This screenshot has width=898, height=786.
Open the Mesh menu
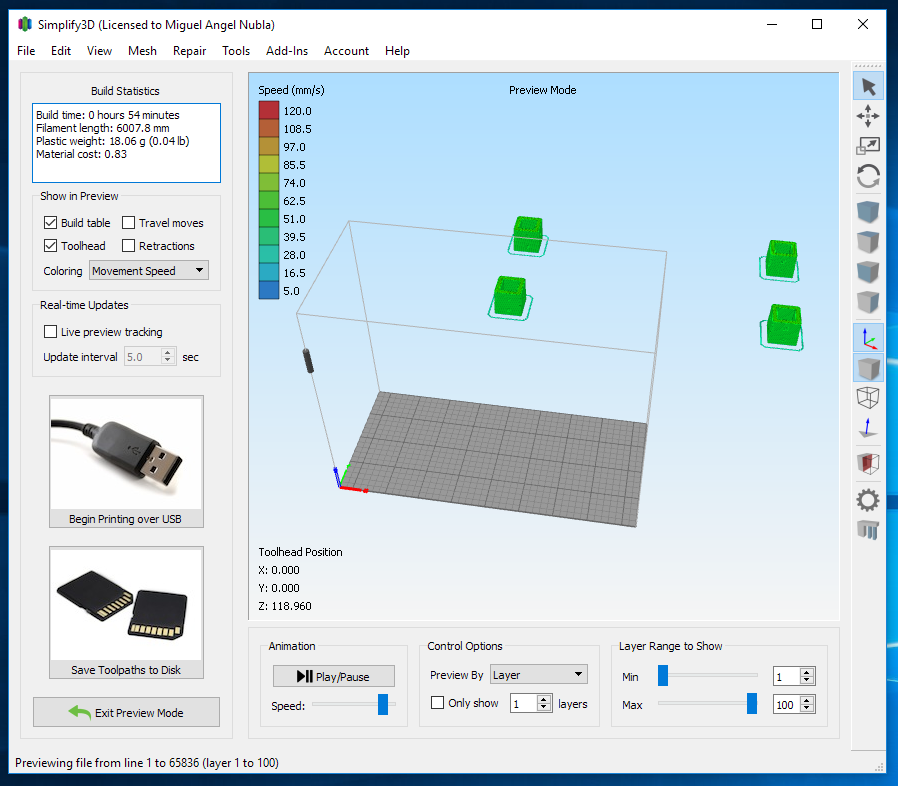tap(143, 51)
